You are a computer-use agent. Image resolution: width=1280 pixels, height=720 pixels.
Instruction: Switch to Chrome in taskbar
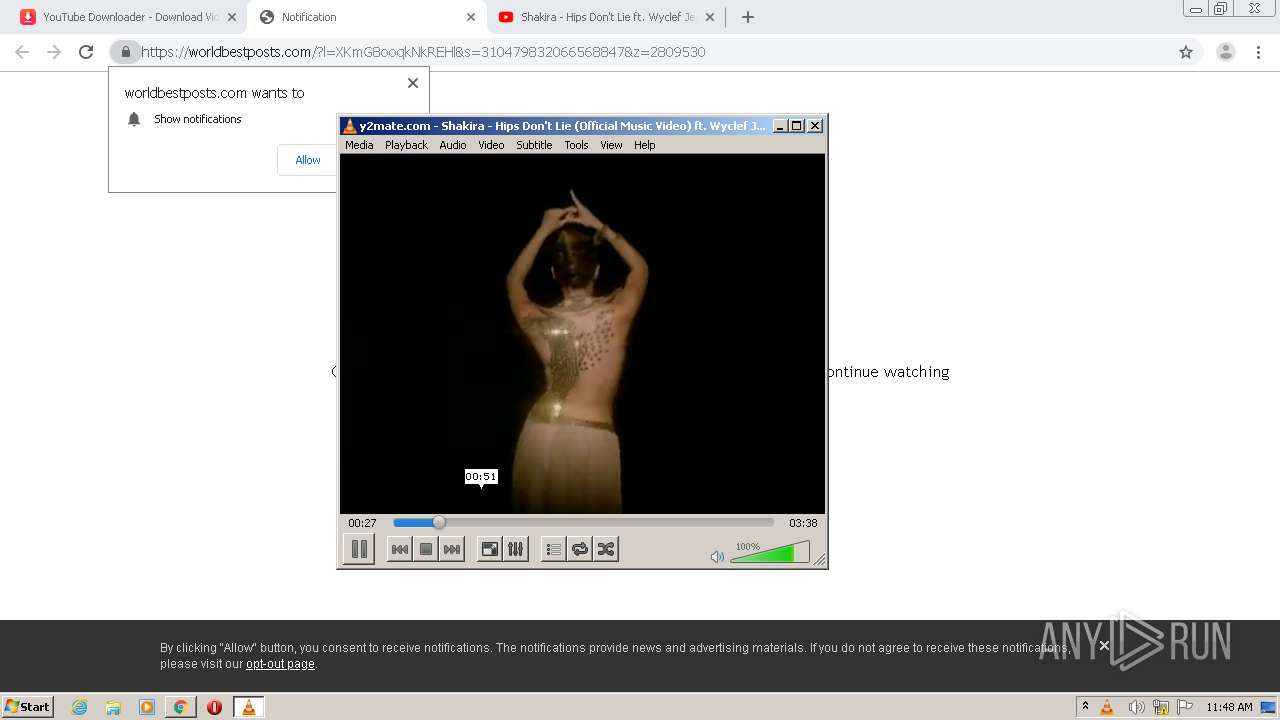coord(181,707)
